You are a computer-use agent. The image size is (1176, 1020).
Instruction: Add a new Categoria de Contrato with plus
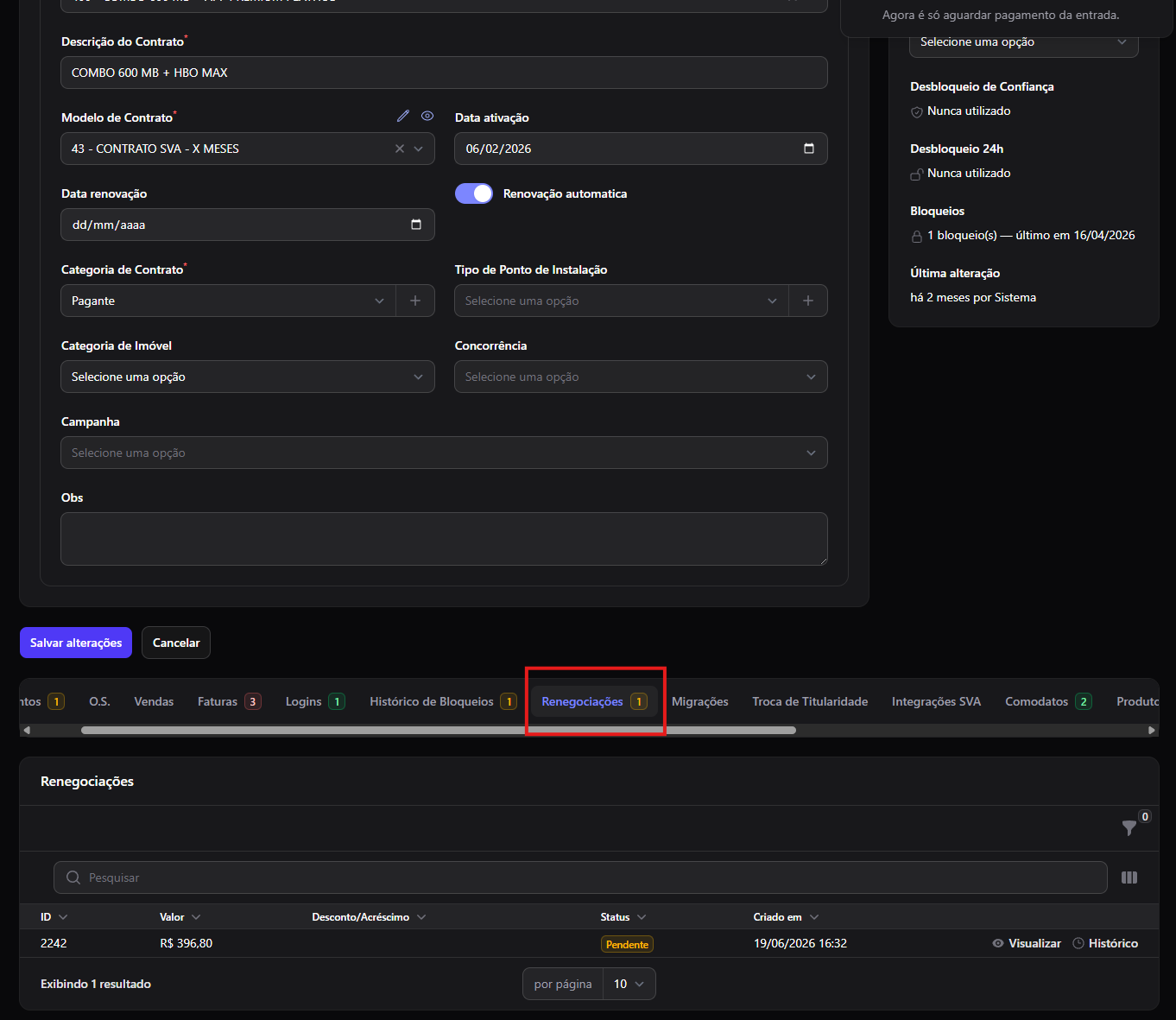[x=415, y=301]
